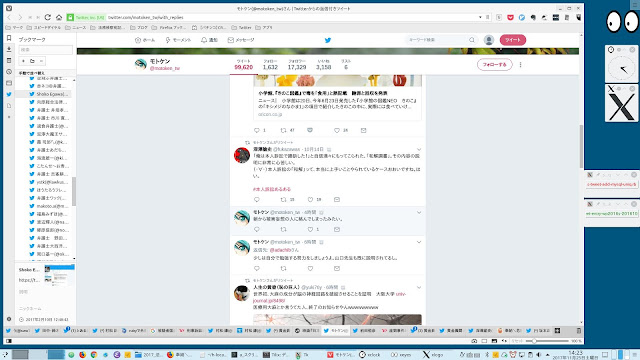Open sidebar settings gear at bottom left

[x=9, y=319]
